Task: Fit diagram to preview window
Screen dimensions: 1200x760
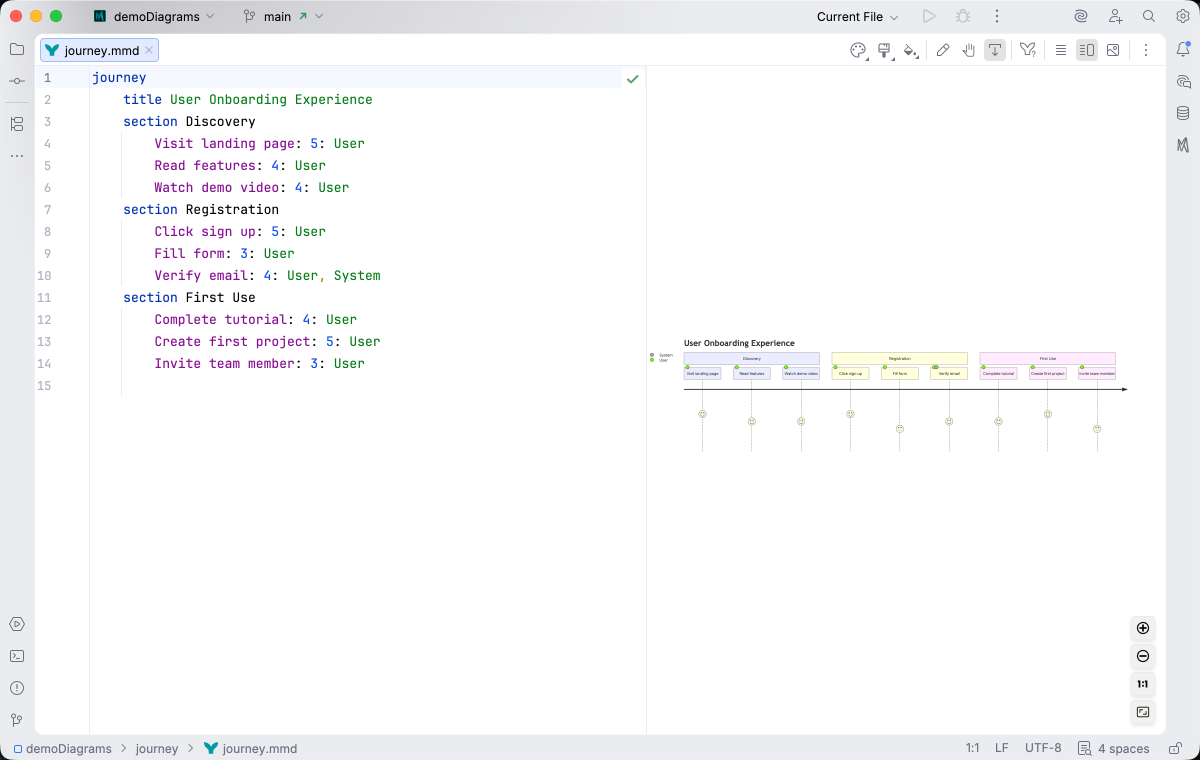Action: pyautogui.click(x=1143, y=712)
